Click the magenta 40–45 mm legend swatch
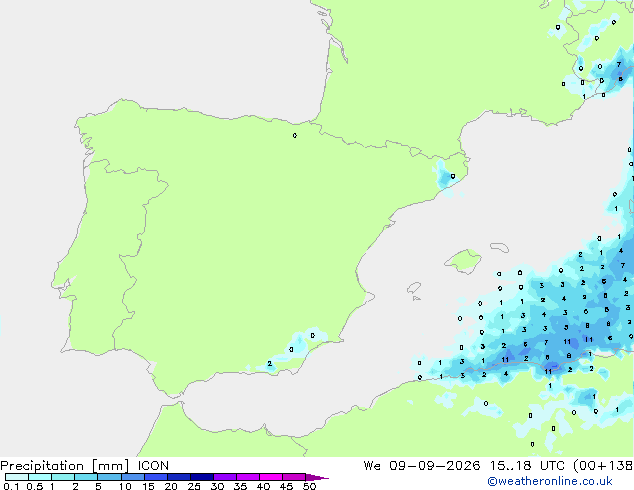 tap(271, 477)
